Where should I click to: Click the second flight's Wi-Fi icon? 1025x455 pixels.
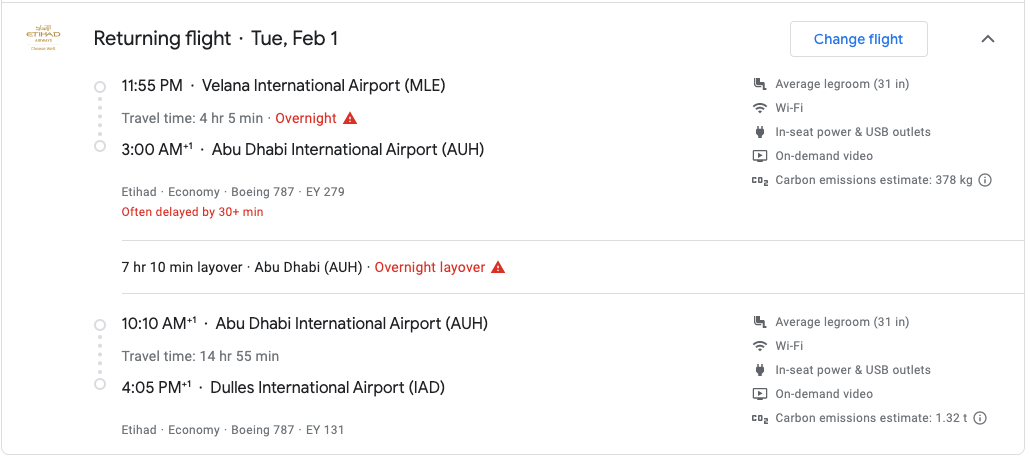[x=760, y=346]
